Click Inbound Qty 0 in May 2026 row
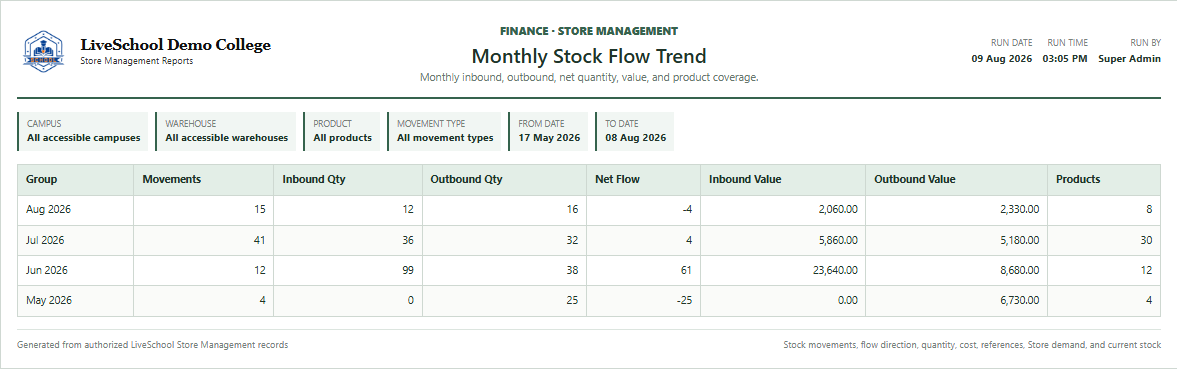The image size is (1178, 370). 348,301
